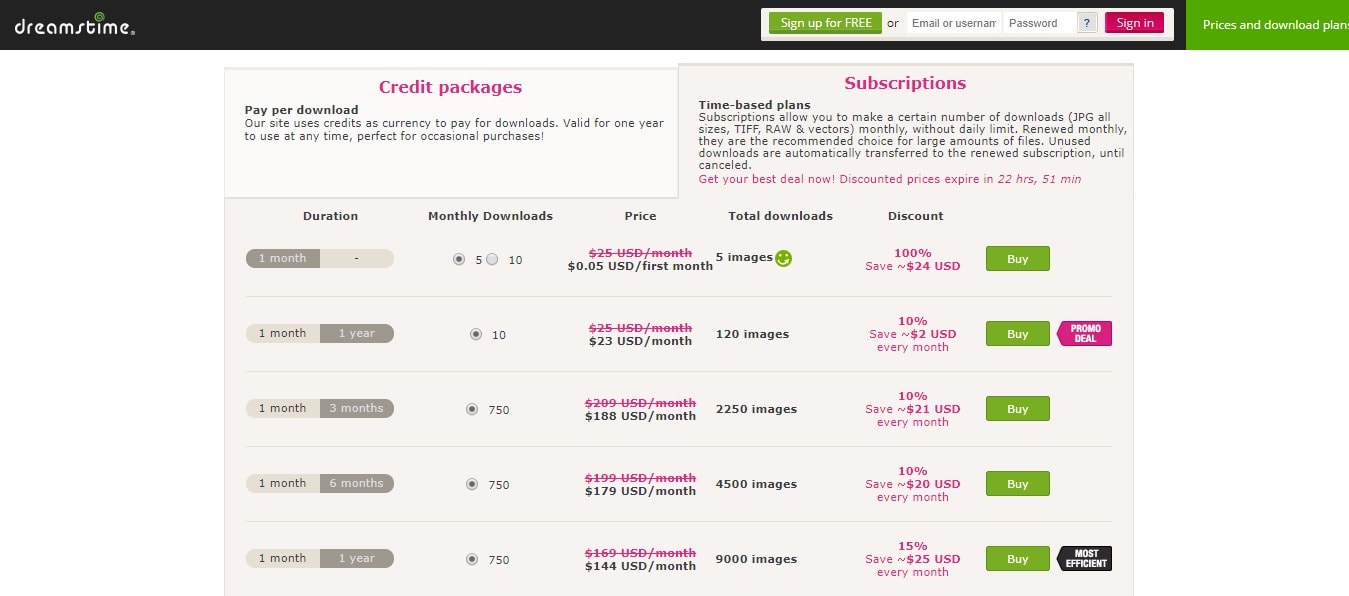
Task: Click the $23 USD/month price
Action: [640, 341]
